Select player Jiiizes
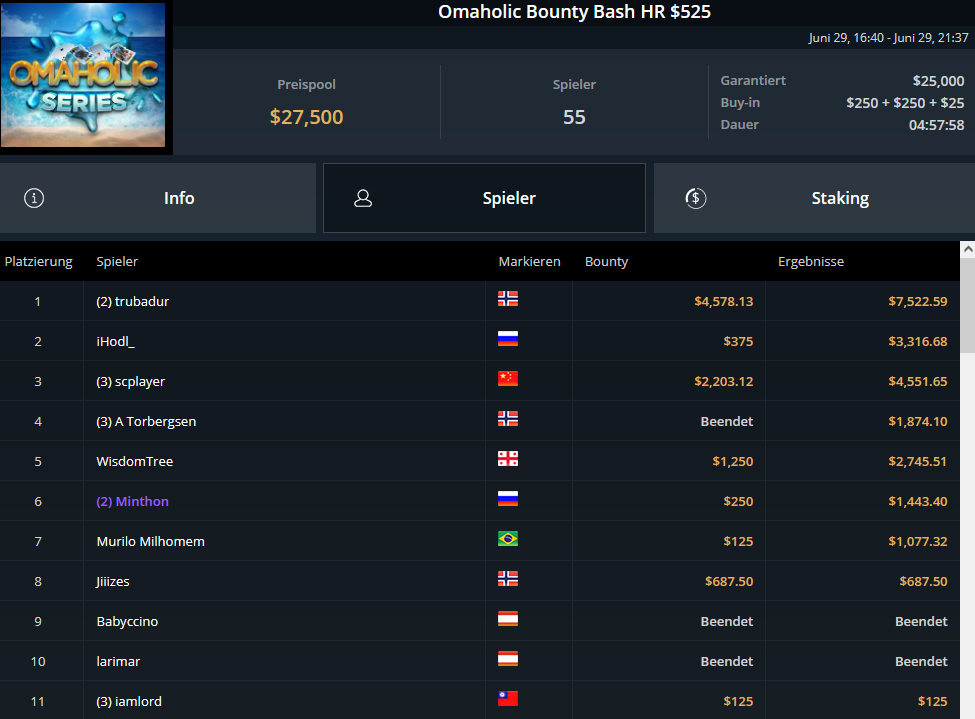 (x=113, y=581)
